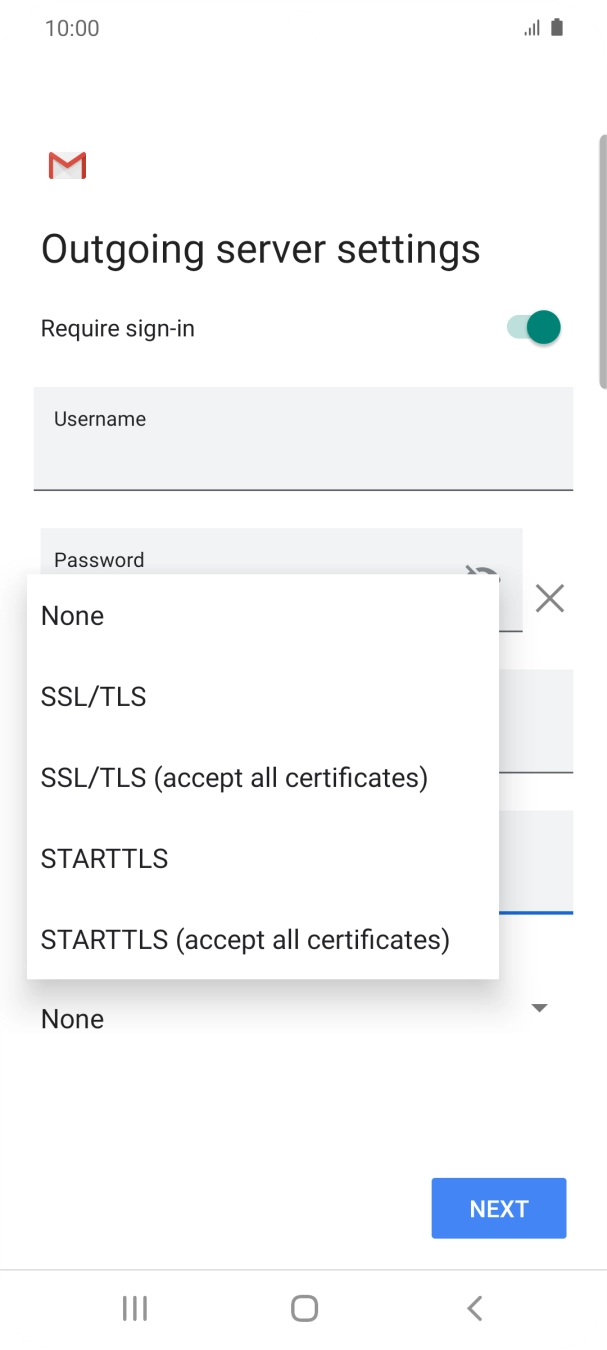Tap the home navigation icon
607x1350 pixels.
(304, 1308)
